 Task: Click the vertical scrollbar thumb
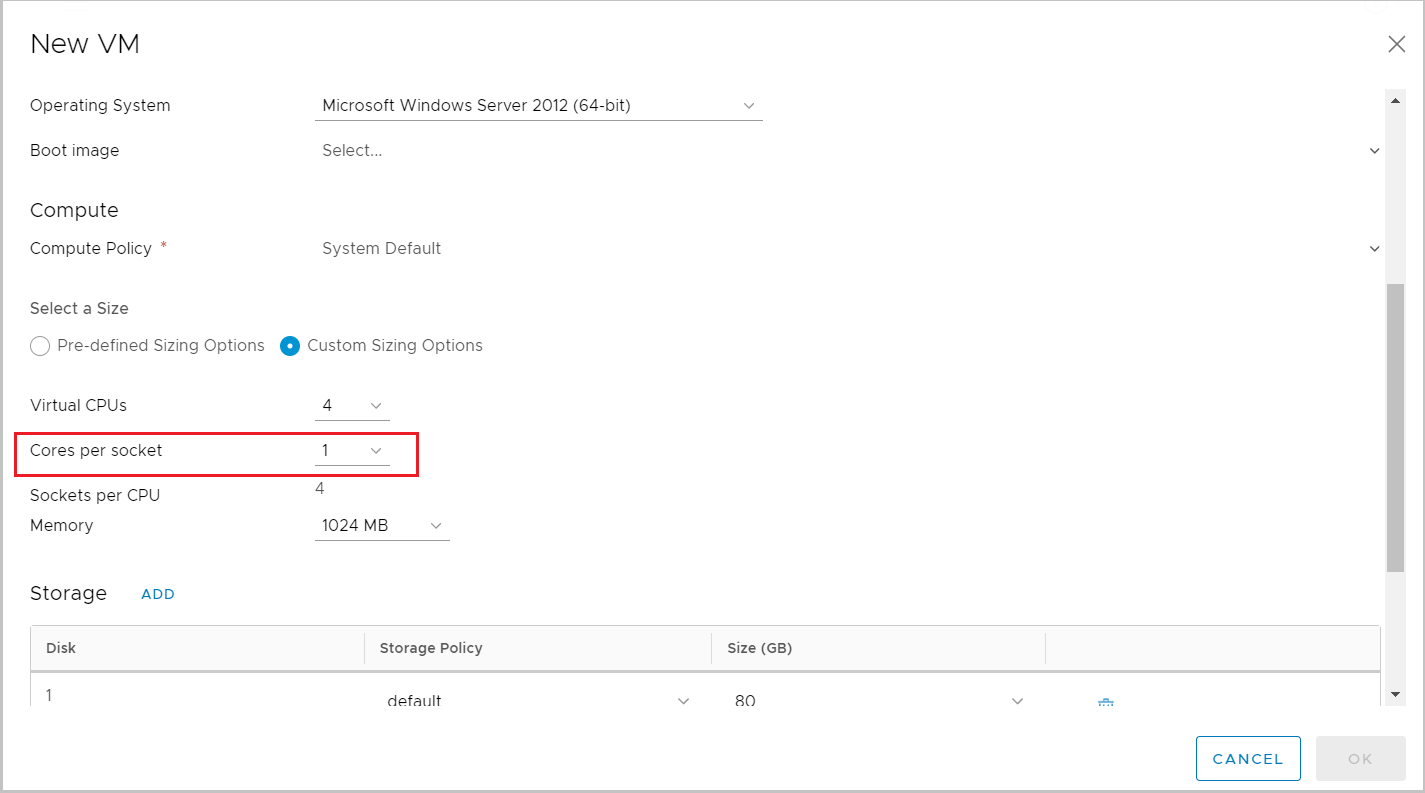coord(1395,428)
